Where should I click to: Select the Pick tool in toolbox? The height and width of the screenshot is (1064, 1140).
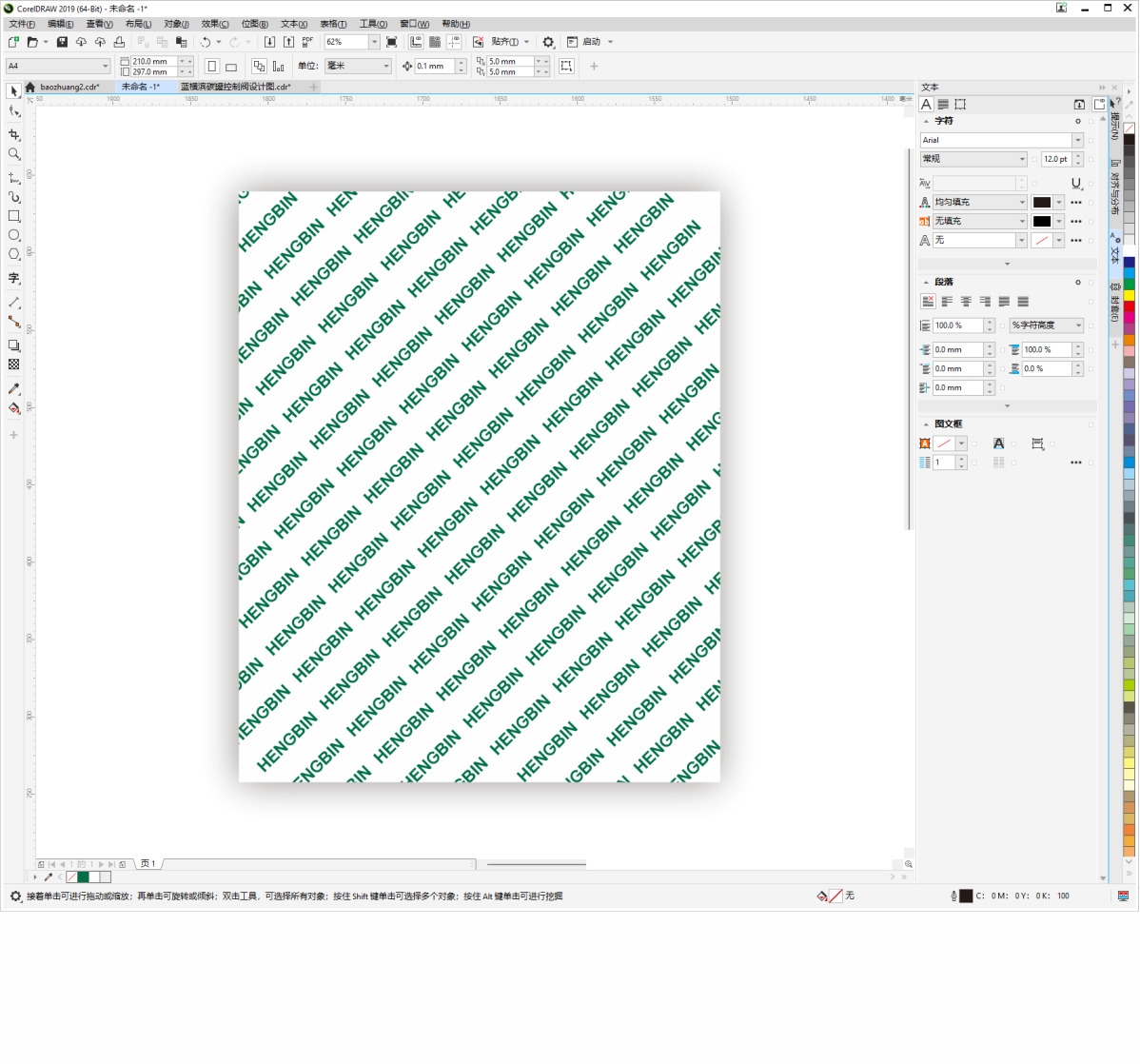tap(14, 91)
